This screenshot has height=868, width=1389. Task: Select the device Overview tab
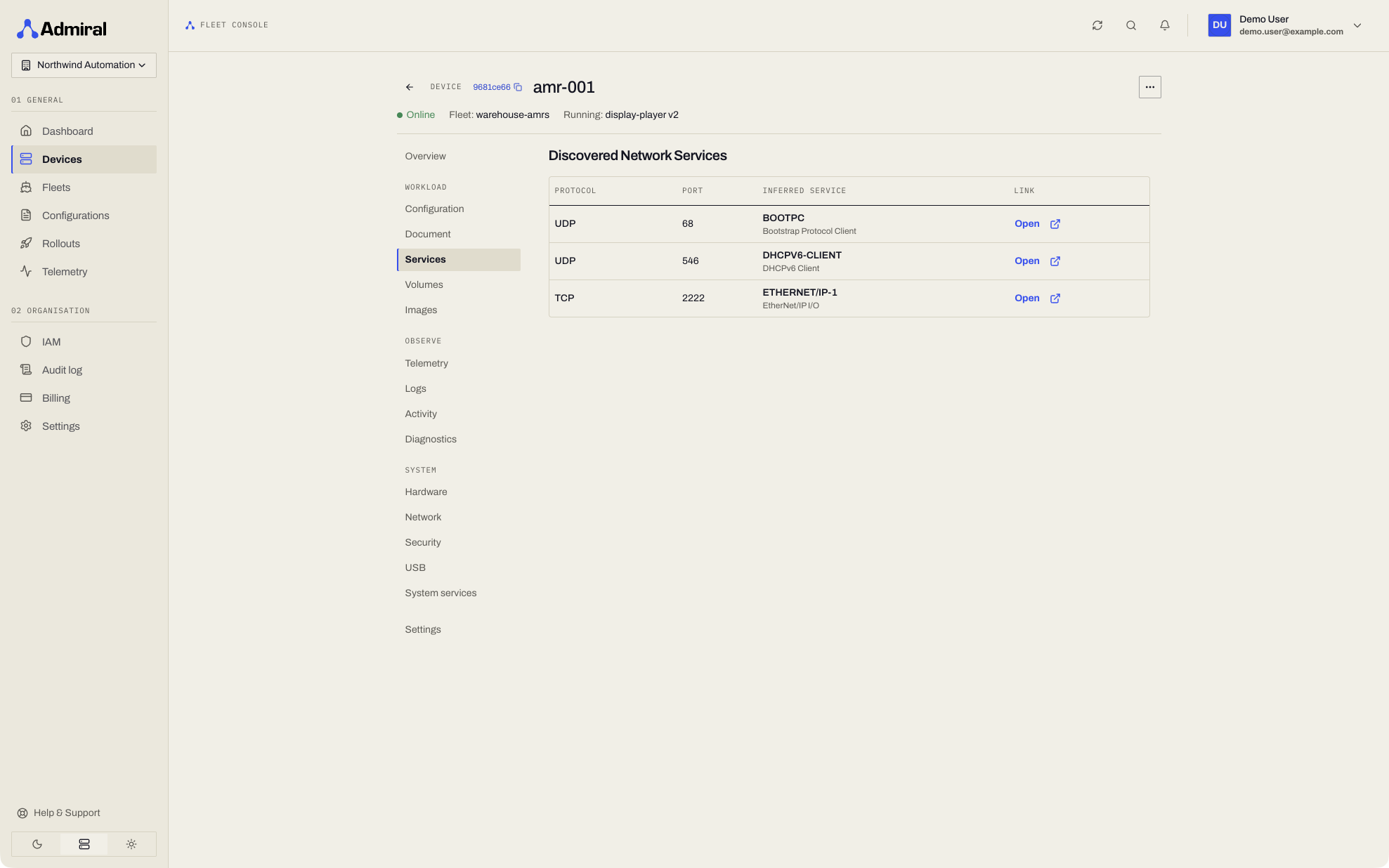click(459, 157)
